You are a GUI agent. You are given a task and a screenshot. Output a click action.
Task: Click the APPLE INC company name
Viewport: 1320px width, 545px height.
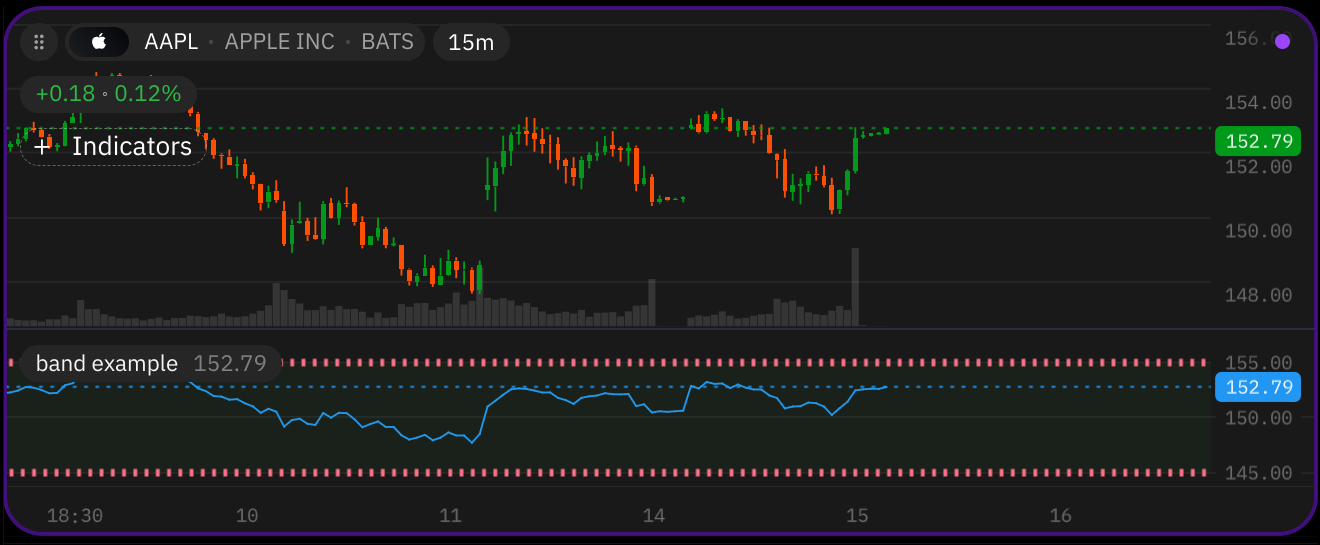(280, 42)
